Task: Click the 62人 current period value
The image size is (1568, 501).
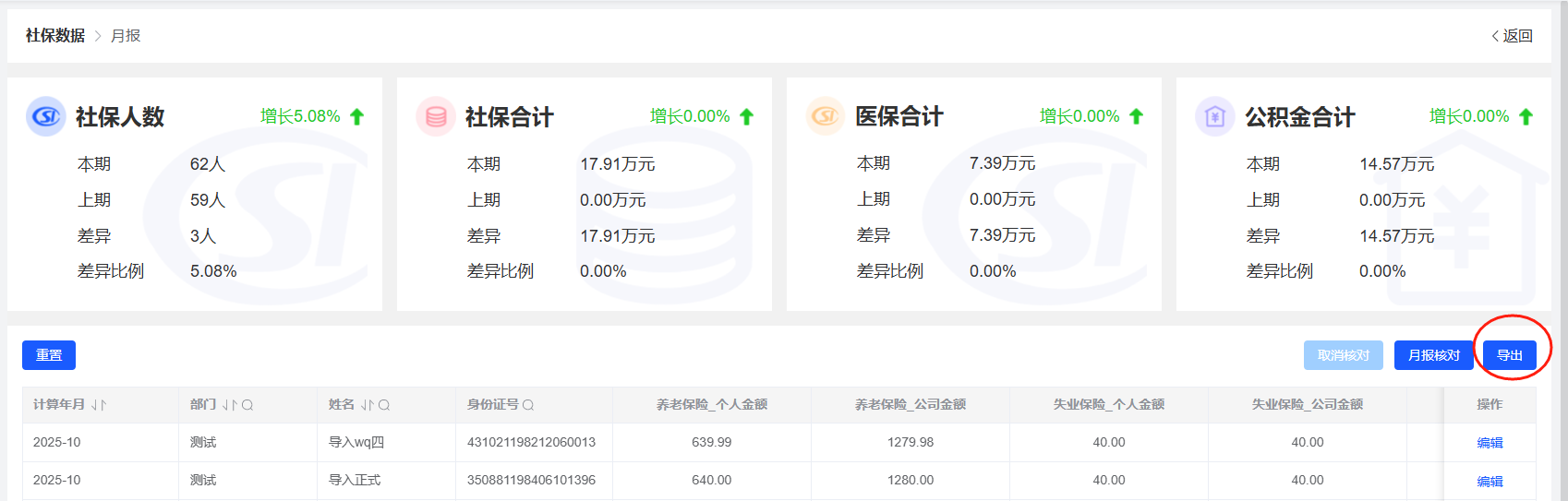Action: pos(208,164)
